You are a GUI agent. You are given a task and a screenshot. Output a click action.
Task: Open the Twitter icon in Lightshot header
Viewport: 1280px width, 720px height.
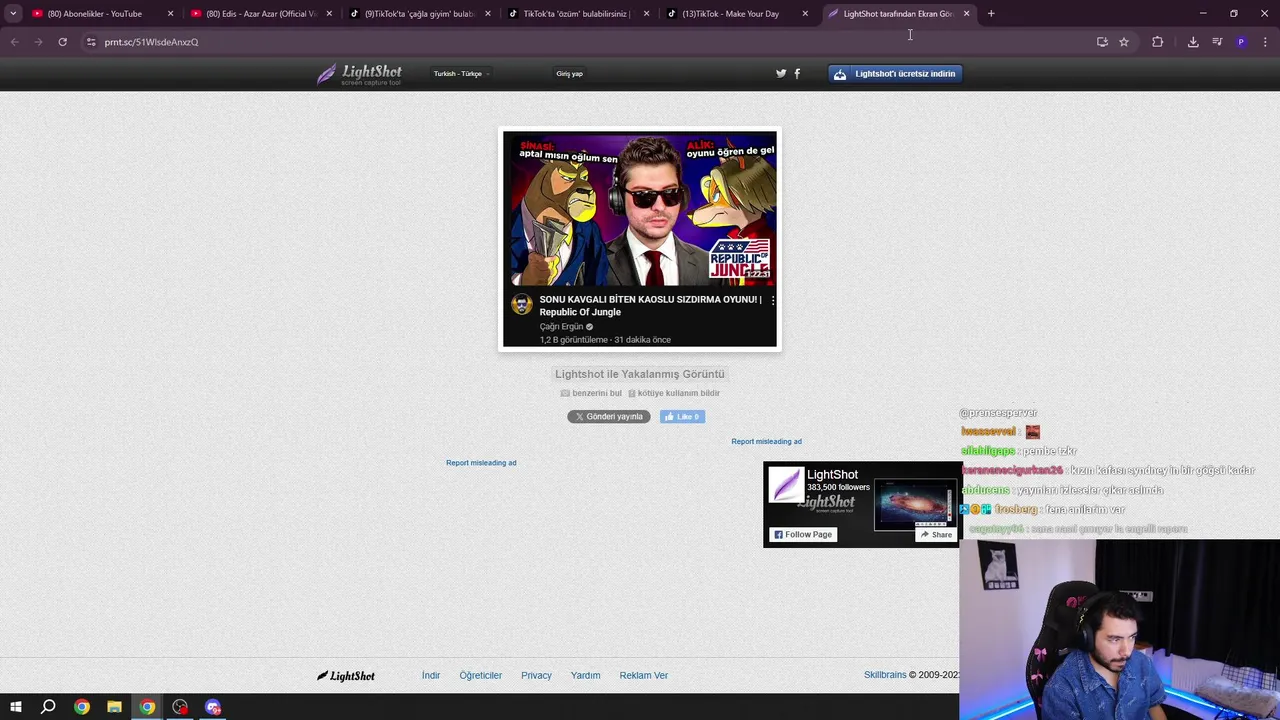click(x=781, y=73)
